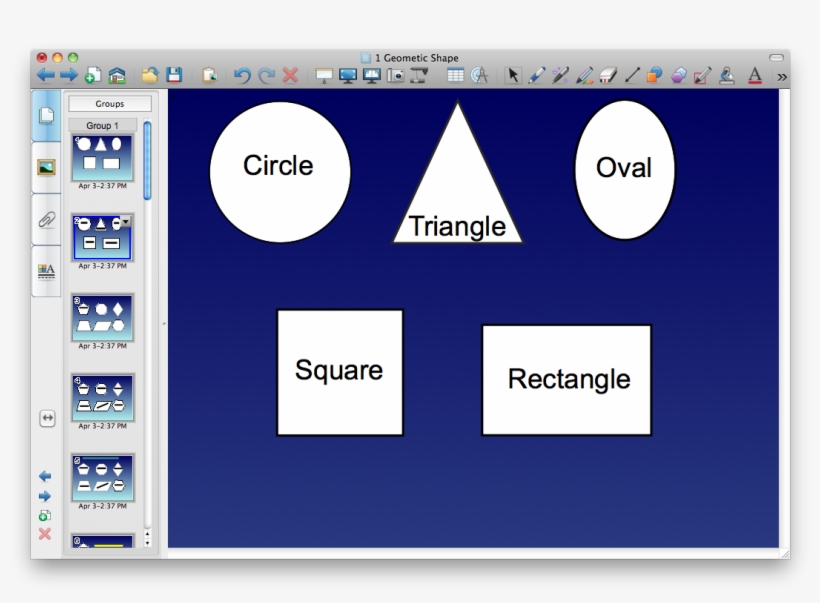Image resolution: width=820 pixels, height=603 pixels.
Task: Click the Save floppy disk icon
Action: coord(174,75)
